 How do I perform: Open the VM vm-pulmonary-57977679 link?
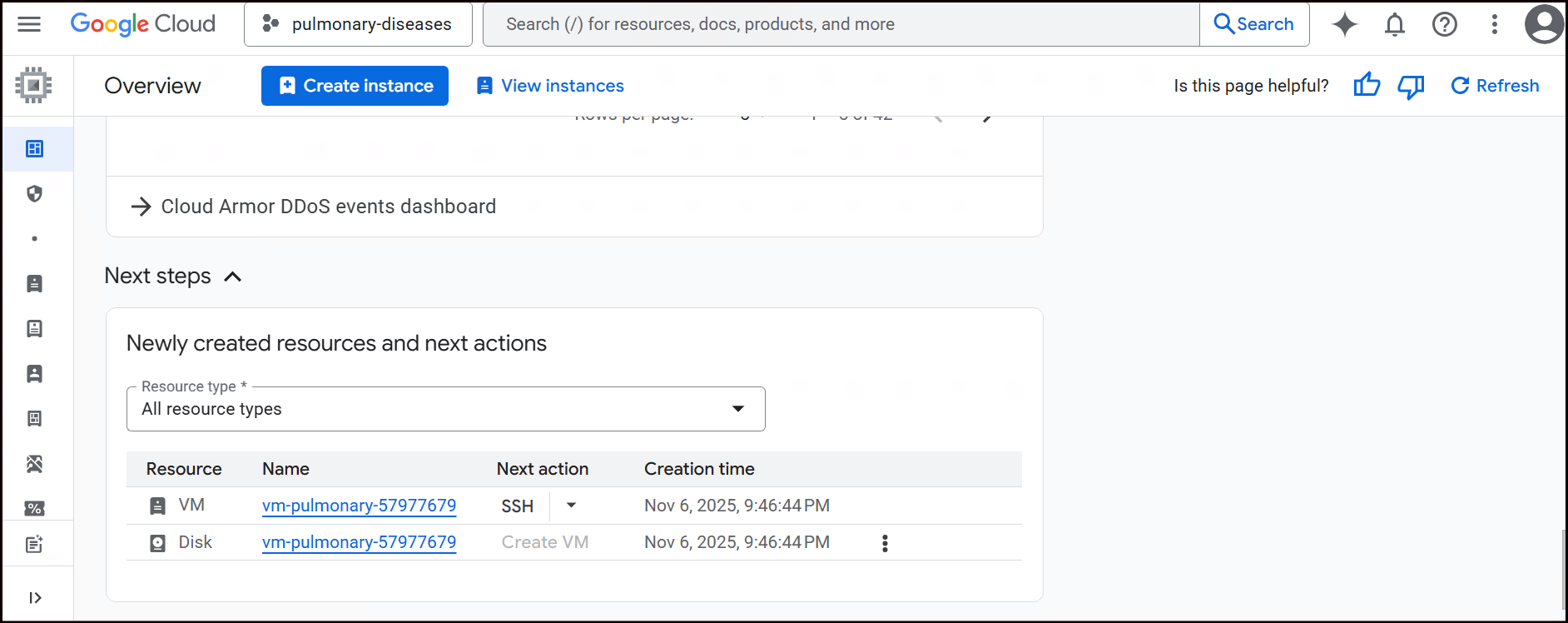[359, 506]
